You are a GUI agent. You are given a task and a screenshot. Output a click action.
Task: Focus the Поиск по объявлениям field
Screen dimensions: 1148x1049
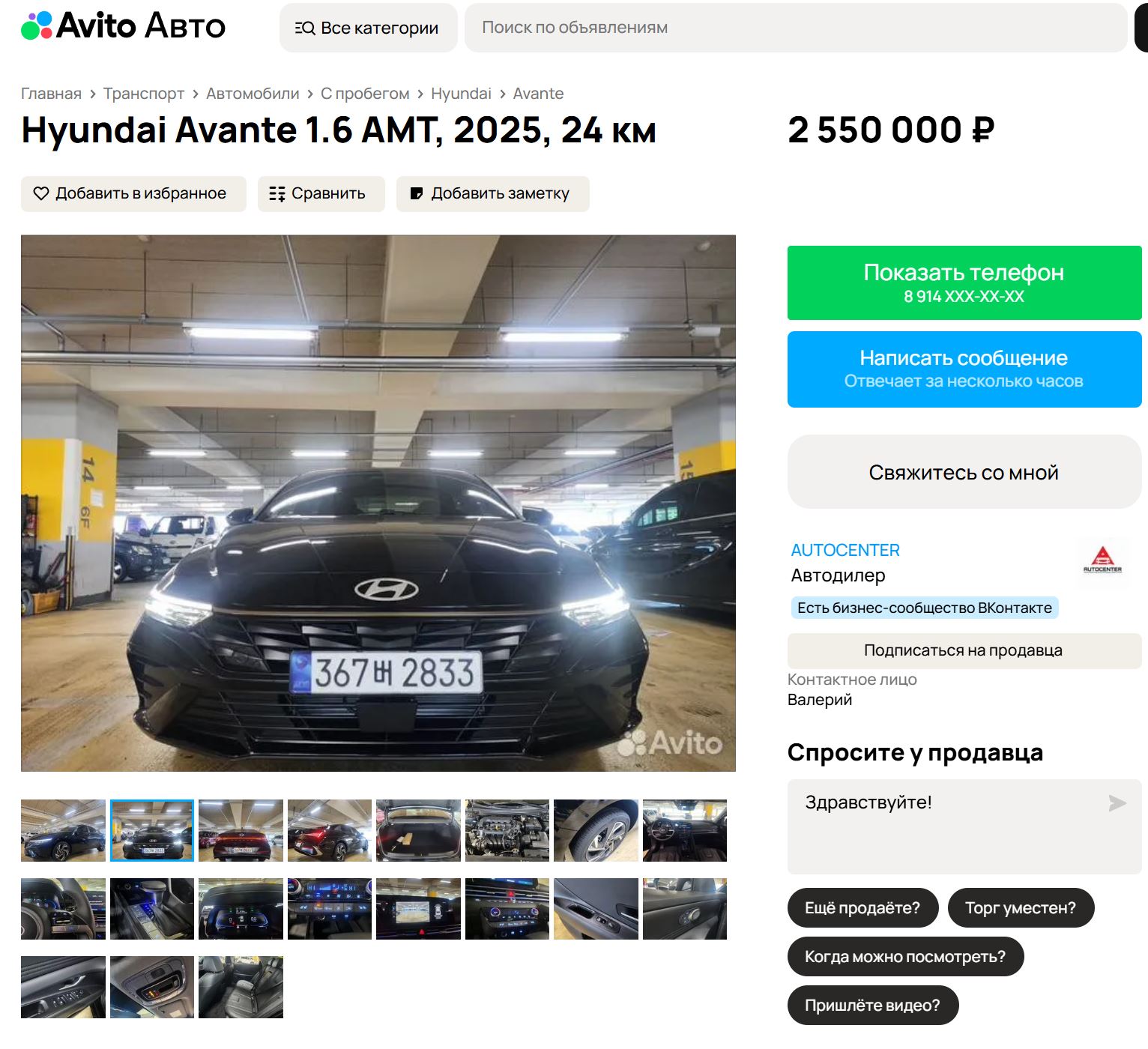pyautogui.click(x=796, y=28)
